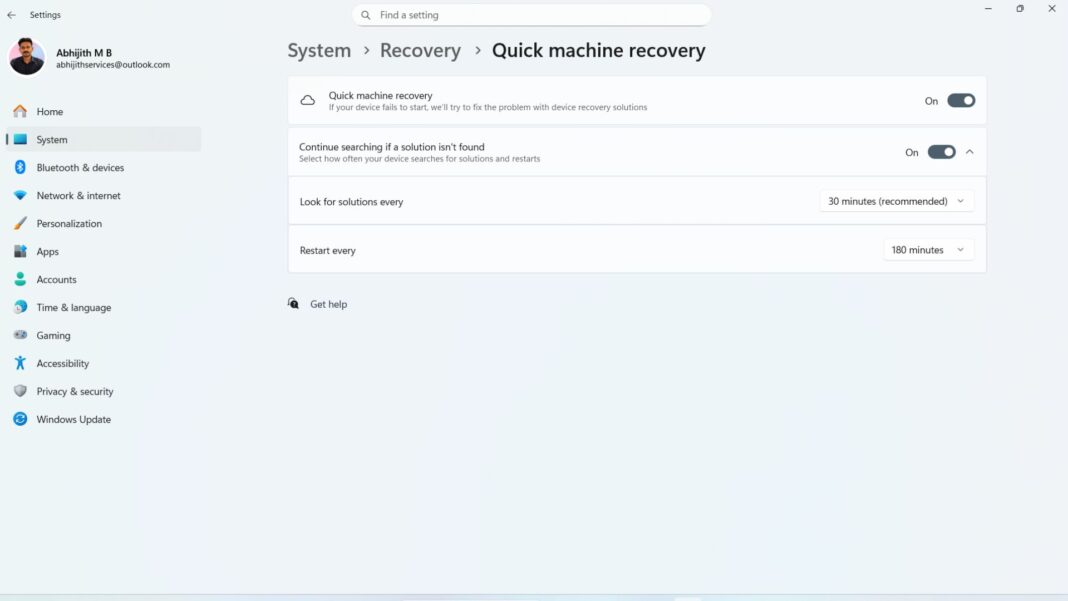Navigate to Recovery via breadcrumb
The image size is (1068, 601).
[x=420, y=50]
